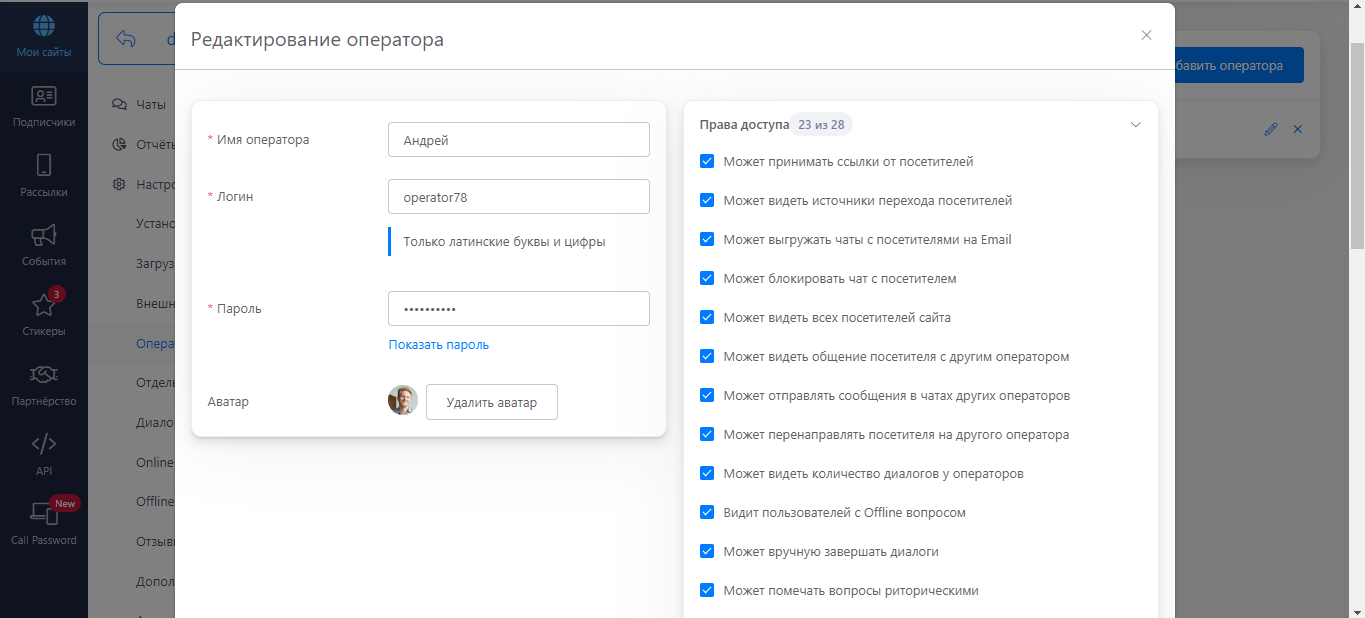1365x618 pixels.
Task: Click the Показать пароль link
Action: (x=438, y=345)
